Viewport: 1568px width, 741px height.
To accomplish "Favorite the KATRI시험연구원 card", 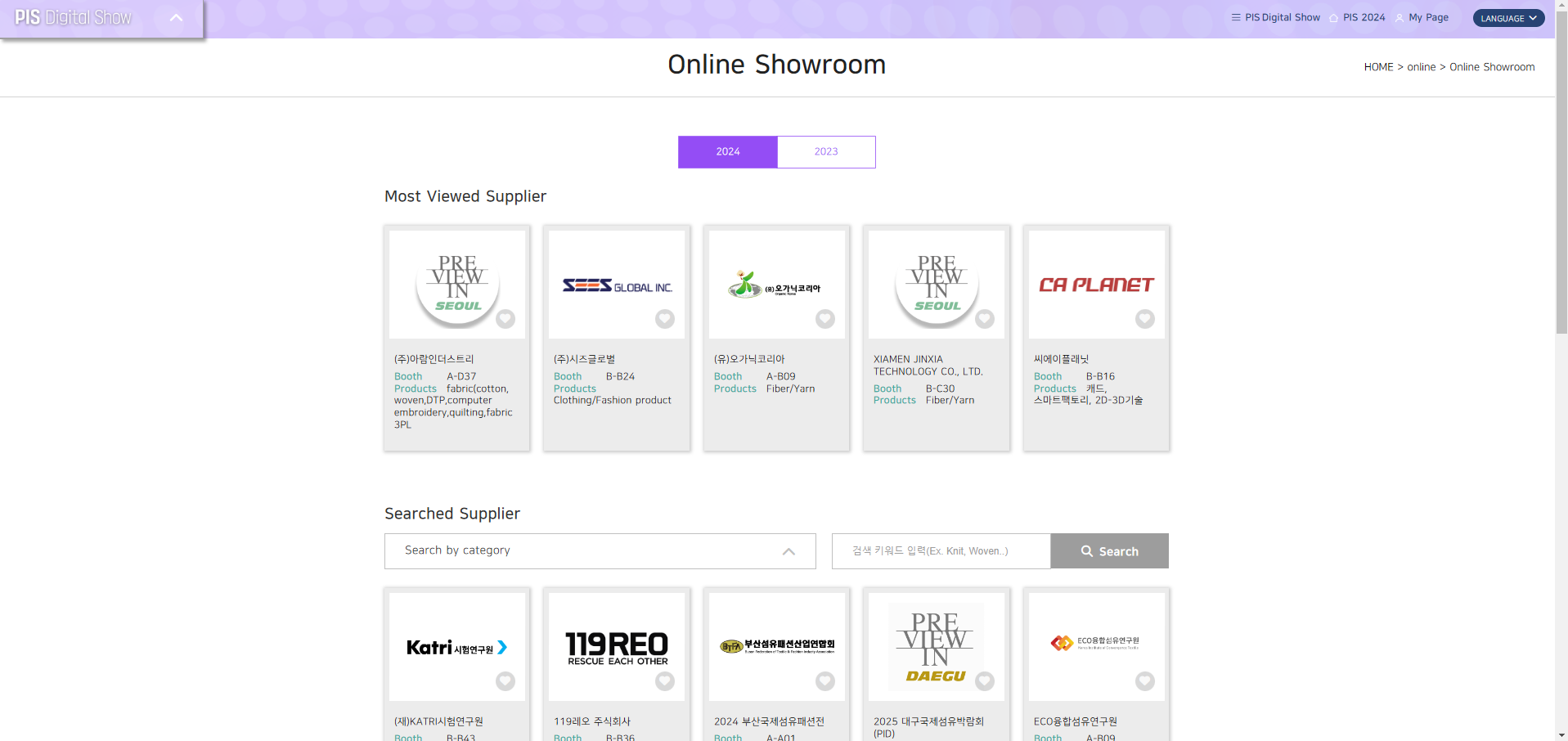I will pos(505,681).
